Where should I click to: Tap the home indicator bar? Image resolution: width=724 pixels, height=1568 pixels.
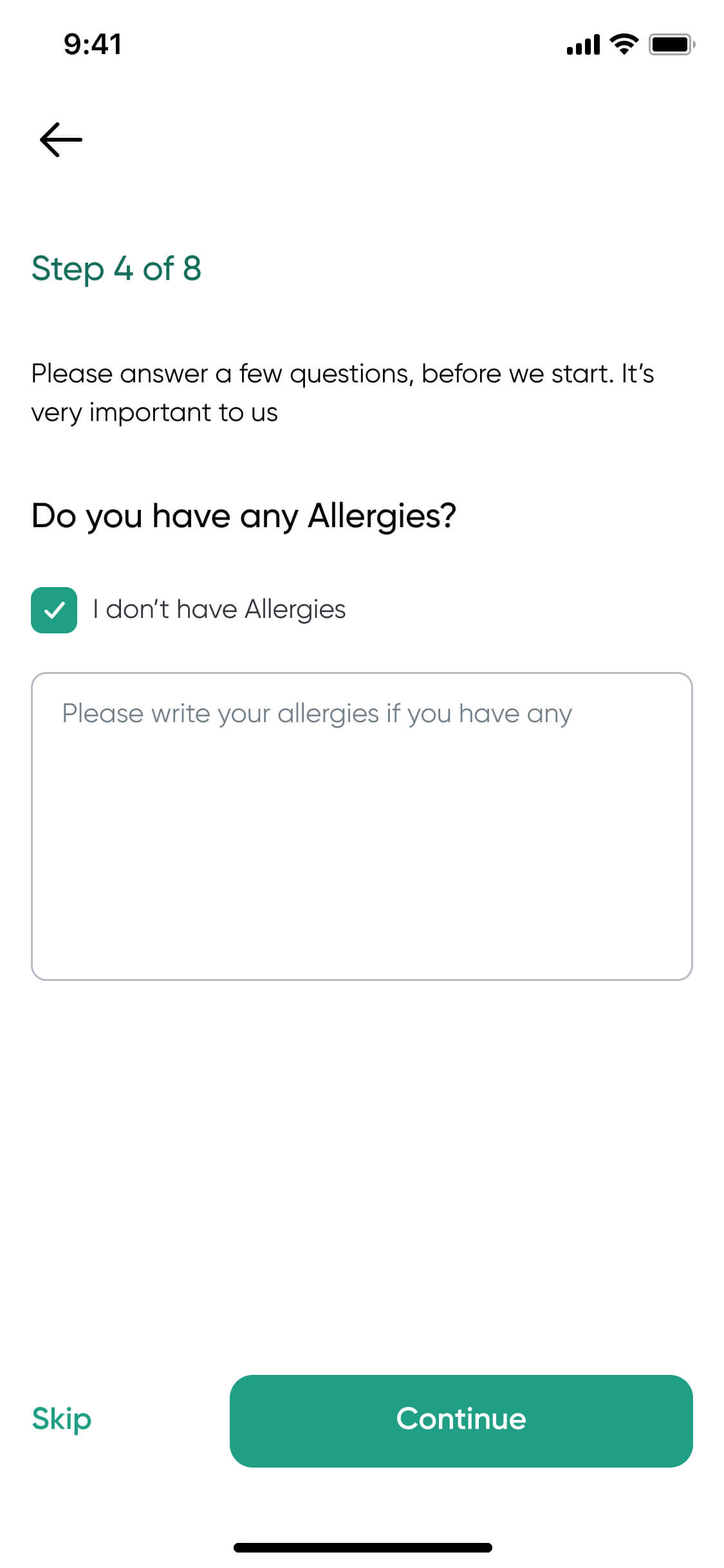pyautogui.click(x=362, y=1547)
